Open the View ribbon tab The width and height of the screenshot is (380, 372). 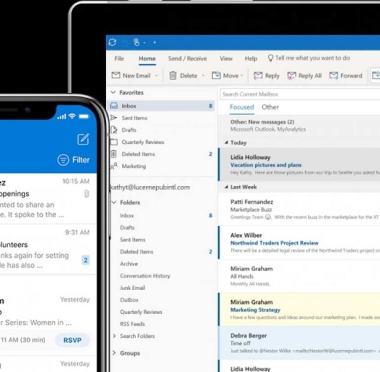pyautogui.click(x=226, y=59)
